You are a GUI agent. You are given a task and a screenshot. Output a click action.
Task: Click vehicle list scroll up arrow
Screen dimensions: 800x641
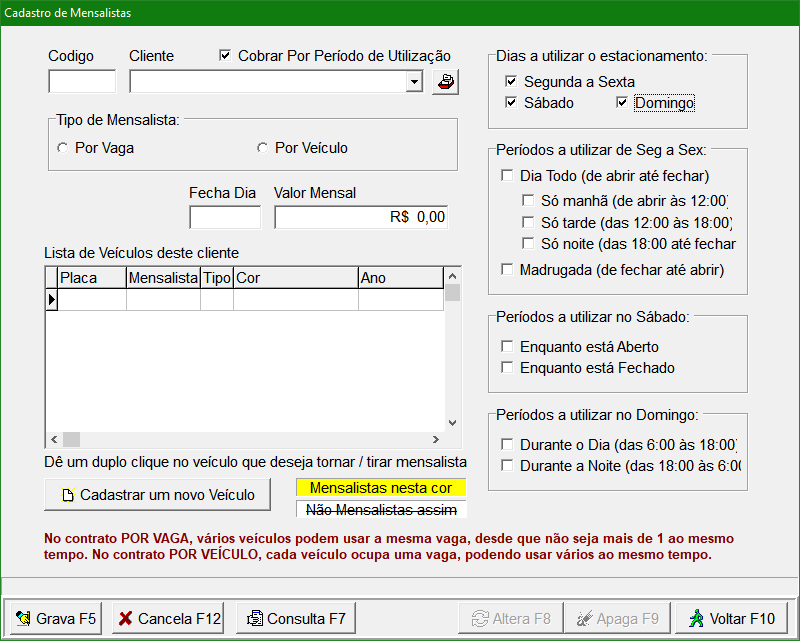(452, 276)
